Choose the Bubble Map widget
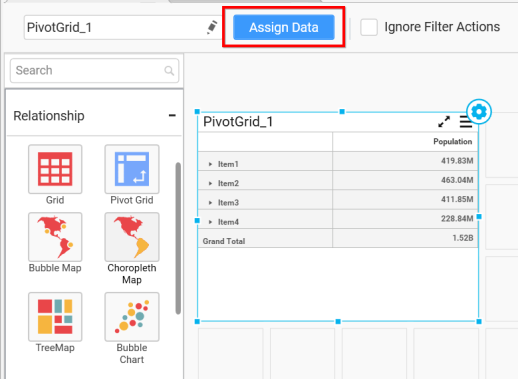Screen dimensions: 518x379 pos(55,237)
